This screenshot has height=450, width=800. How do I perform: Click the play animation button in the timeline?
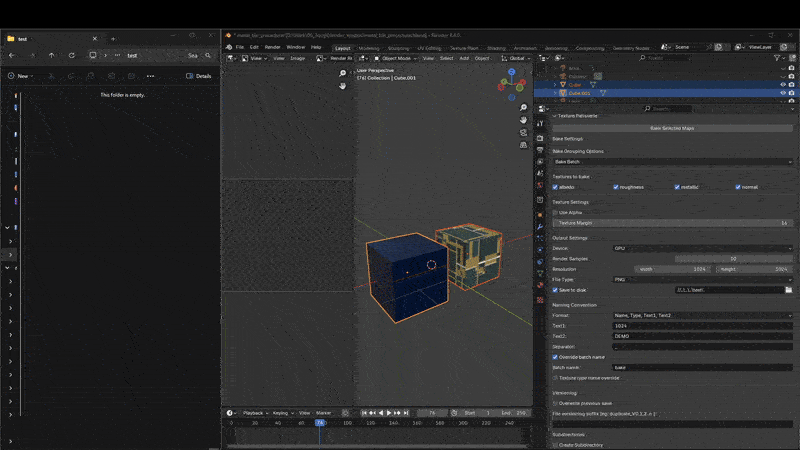coord(389,413)
